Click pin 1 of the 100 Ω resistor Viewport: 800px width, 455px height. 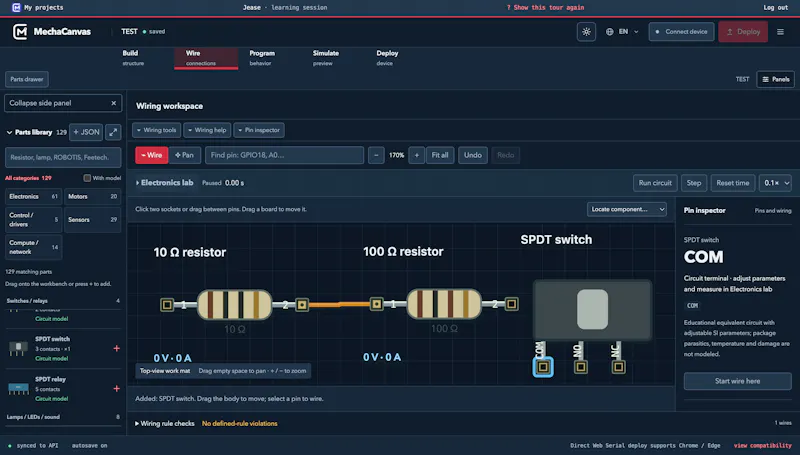click(x=377, y=304)
